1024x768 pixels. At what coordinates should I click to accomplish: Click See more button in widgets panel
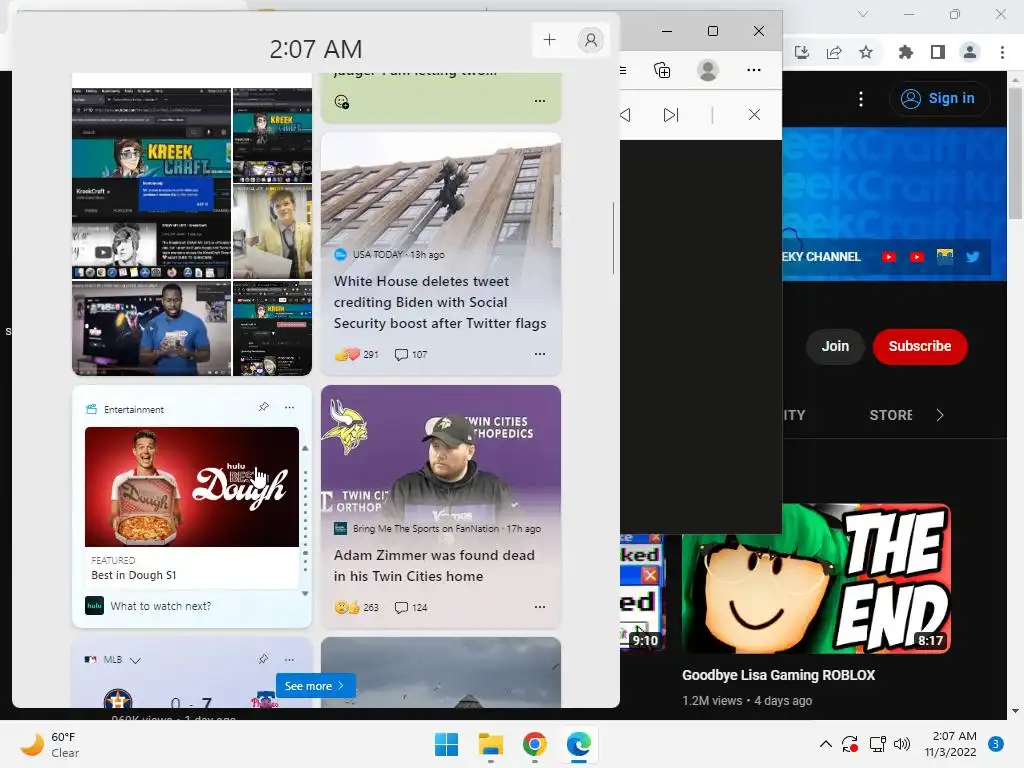pos(315,686)
